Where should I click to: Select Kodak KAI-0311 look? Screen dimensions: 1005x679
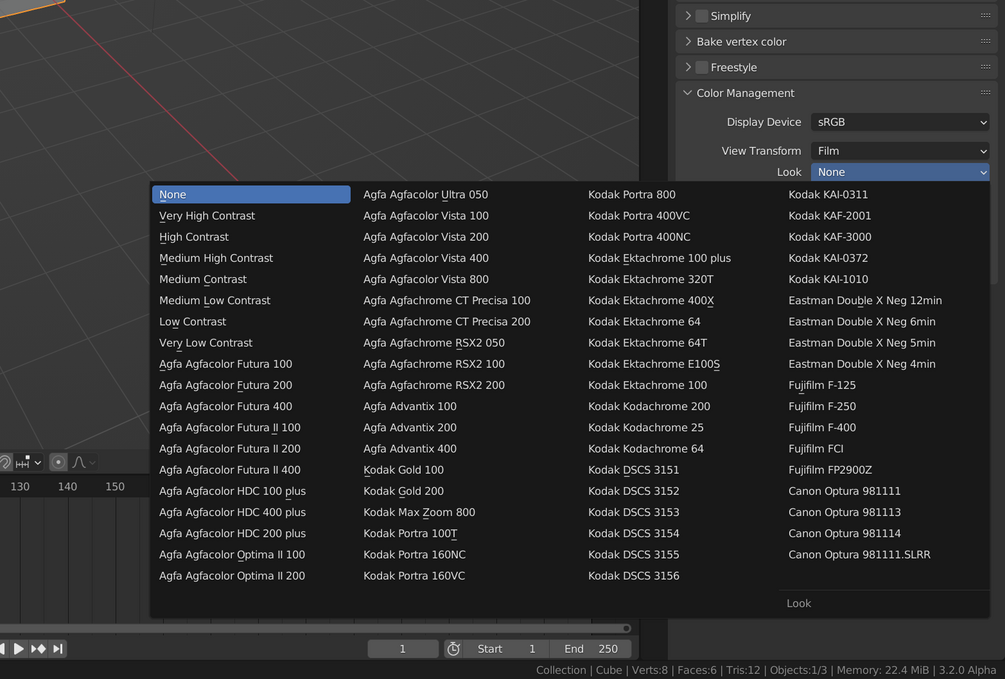pos(828,194)
